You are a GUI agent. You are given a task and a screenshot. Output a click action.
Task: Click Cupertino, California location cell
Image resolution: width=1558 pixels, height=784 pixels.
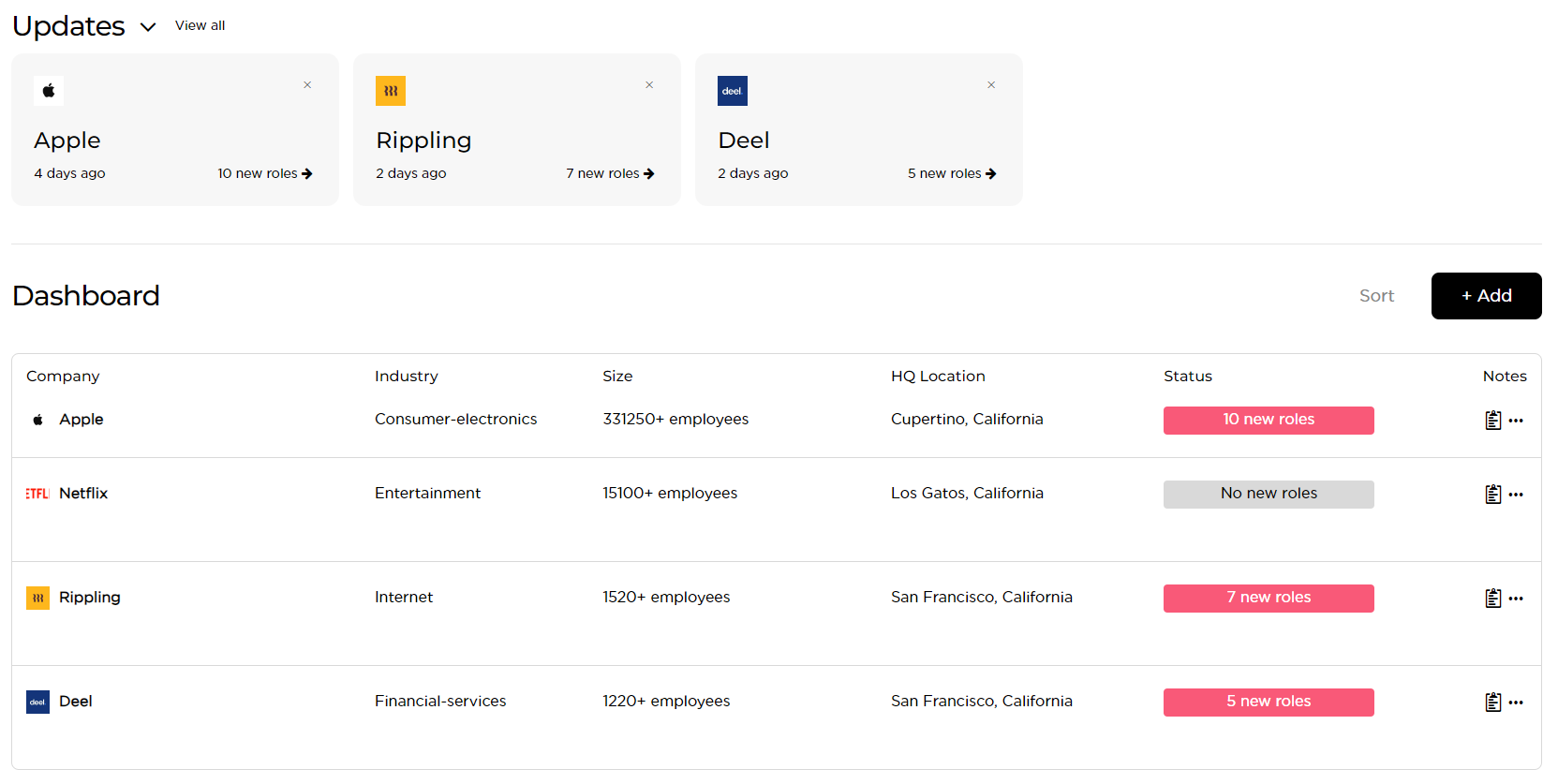pyautogui.click(x=967, y=420)
